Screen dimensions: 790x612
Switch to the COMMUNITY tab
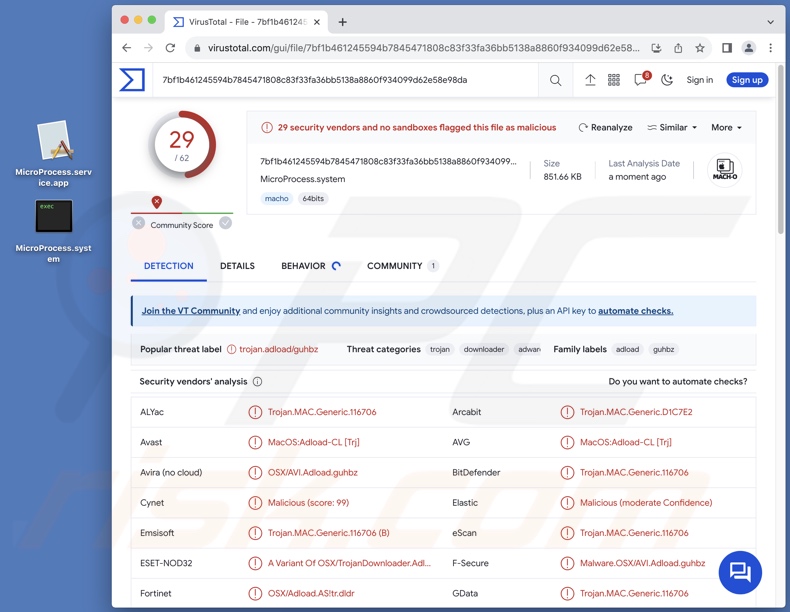coord(403,266)
